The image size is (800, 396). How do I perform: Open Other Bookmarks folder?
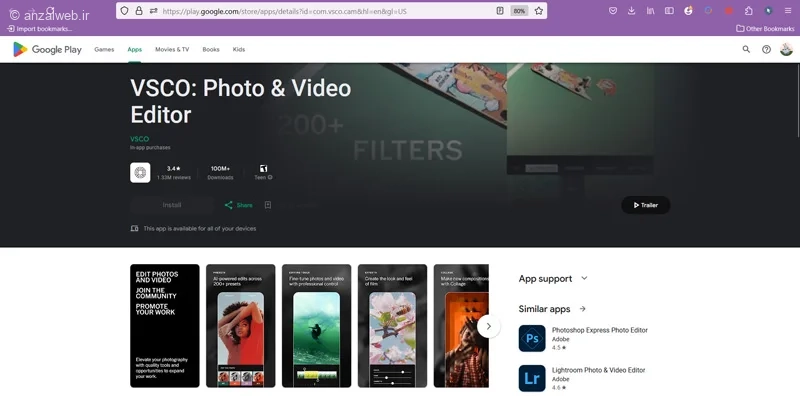pyautogui.click(x=765, y=29)
